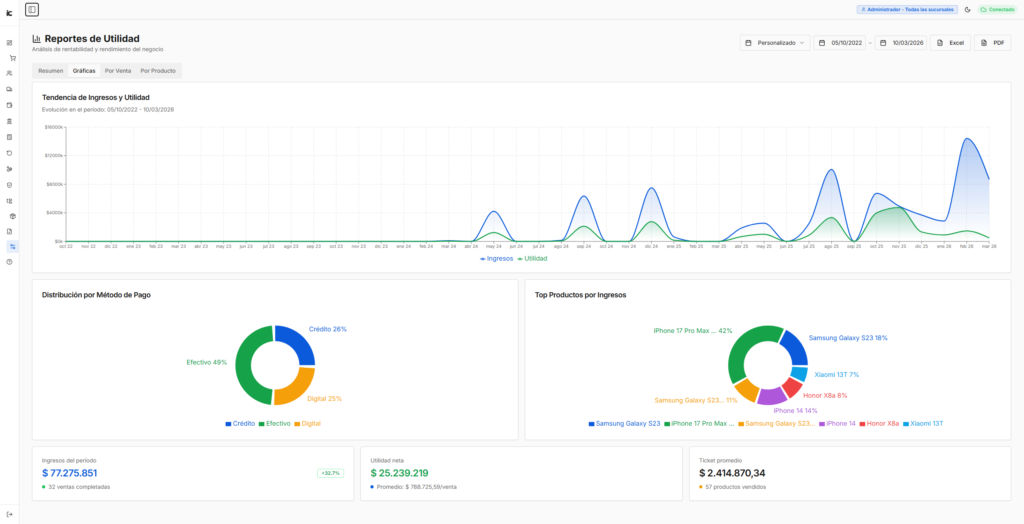
Task: Click the logout icon at sidebar bottom
Action: pyautogui.click(x=10, y=514)
